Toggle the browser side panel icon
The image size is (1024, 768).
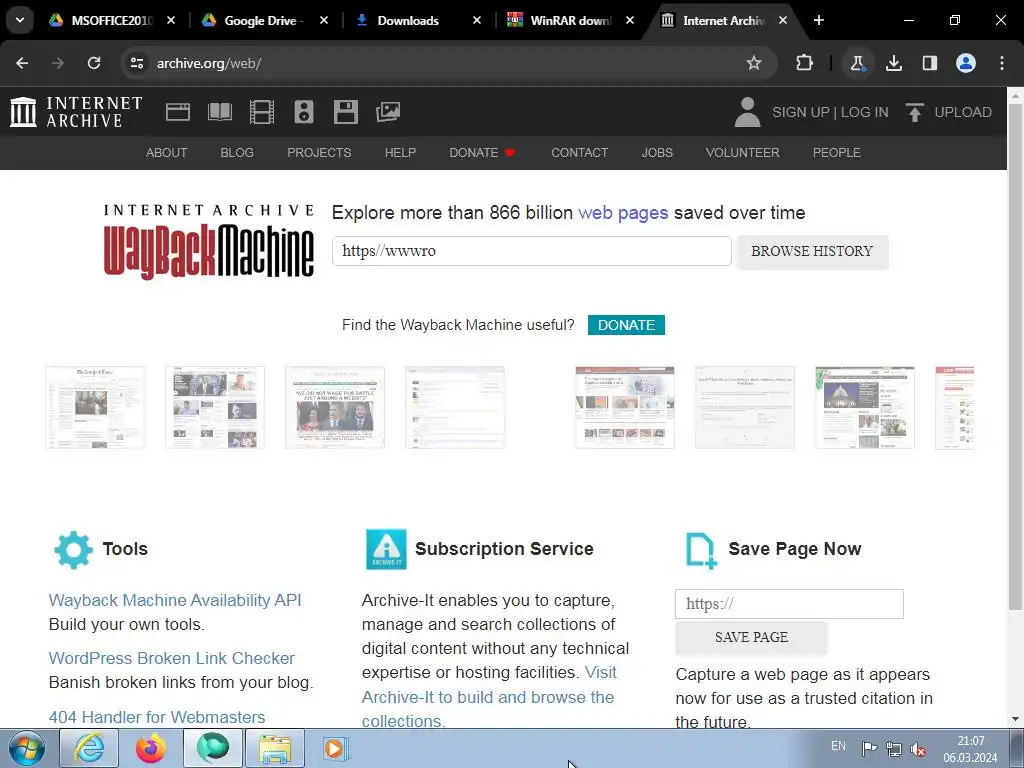pos(929,63)
